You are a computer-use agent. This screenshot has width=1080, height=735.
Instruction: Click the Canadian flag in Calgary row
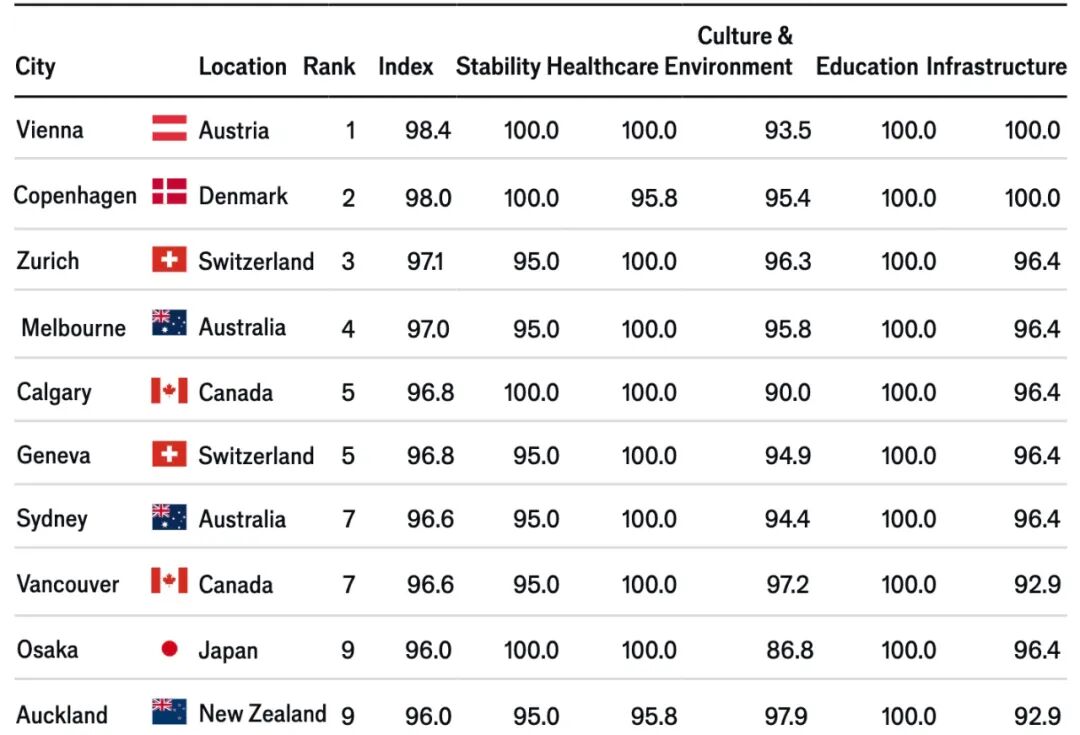tap(169, 390)
